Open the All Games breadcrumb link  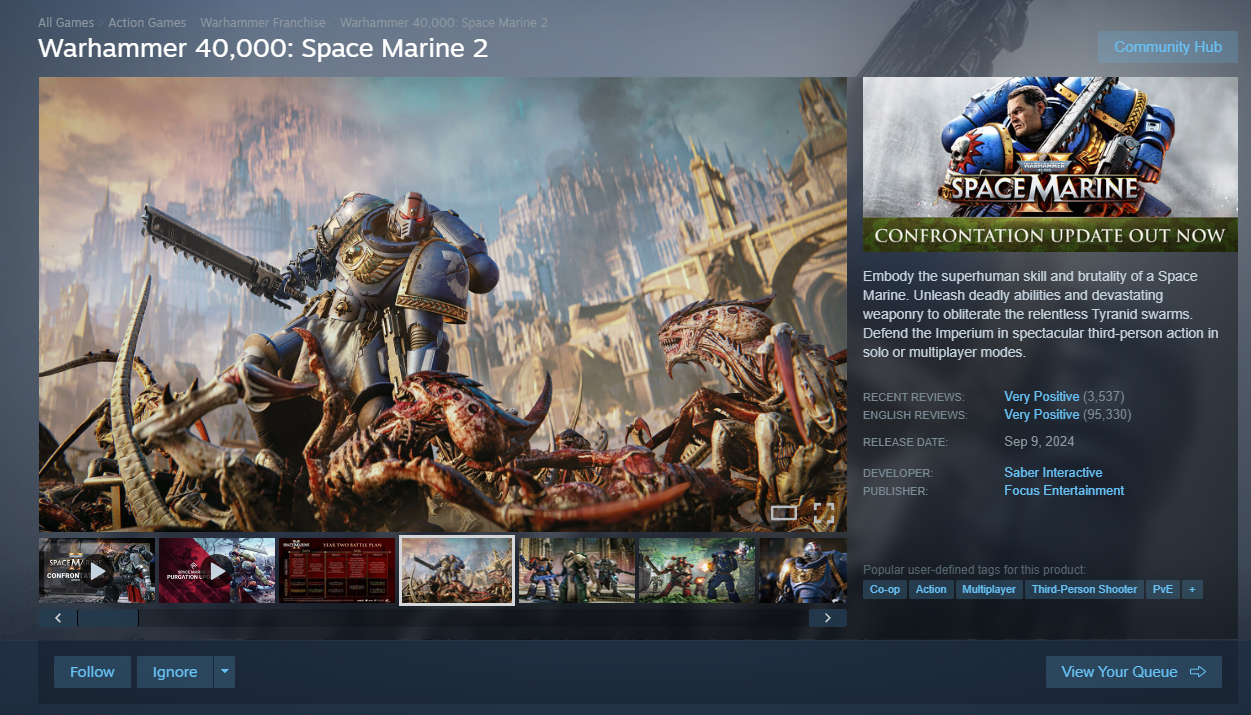tap(66, 22)
